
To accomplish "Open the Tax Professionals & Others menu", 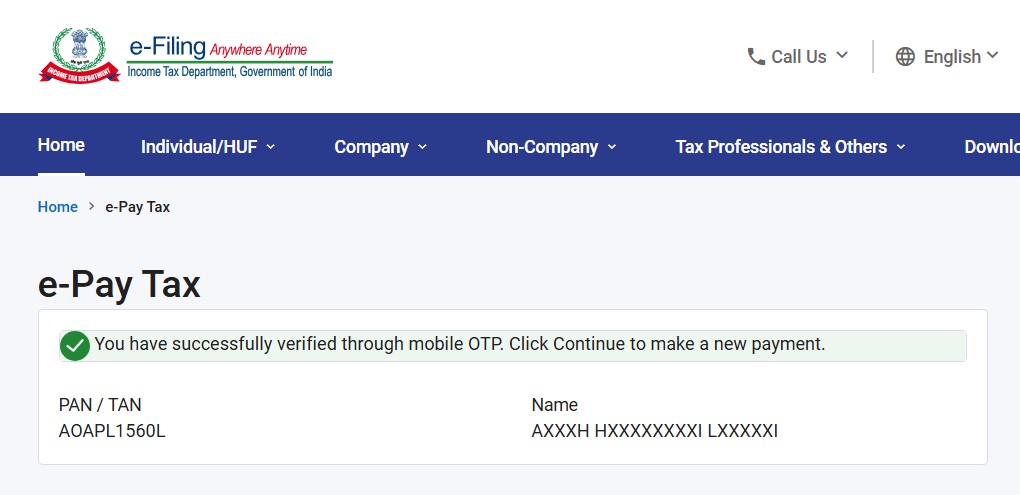I will point(781,147).
